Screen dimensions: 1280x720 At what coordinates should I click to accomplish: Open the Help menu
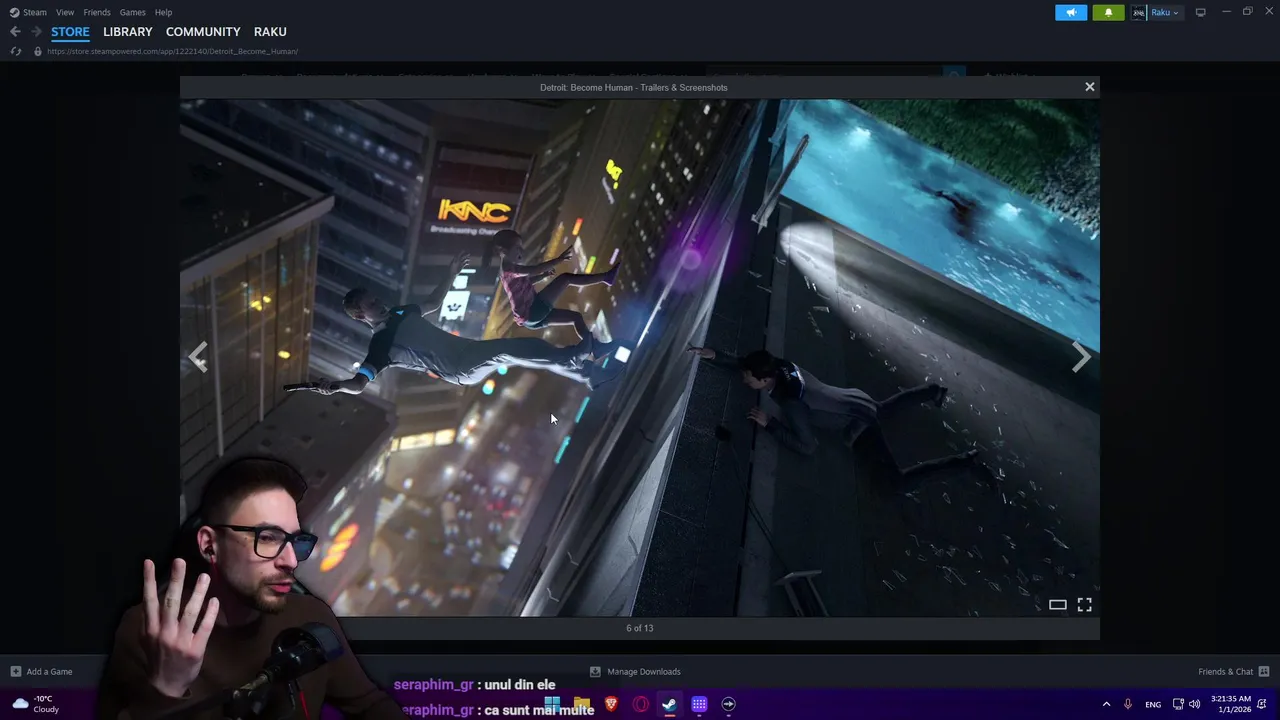[x=163, y=12]
